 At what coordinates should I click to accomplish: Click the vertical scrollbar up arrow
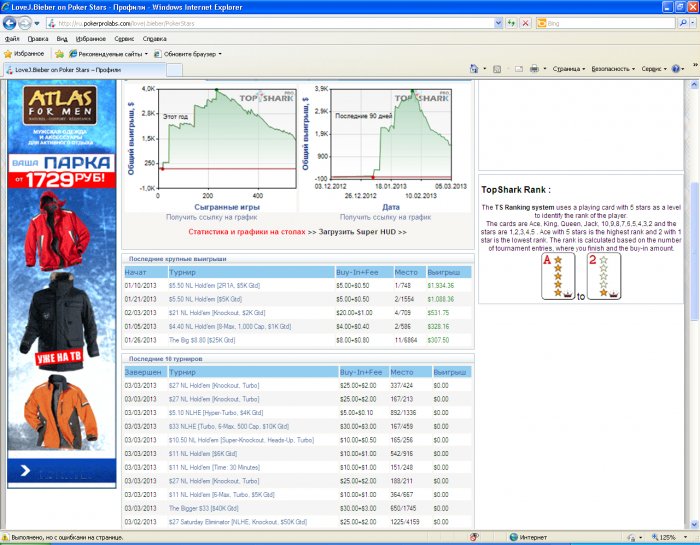point(694,84)
